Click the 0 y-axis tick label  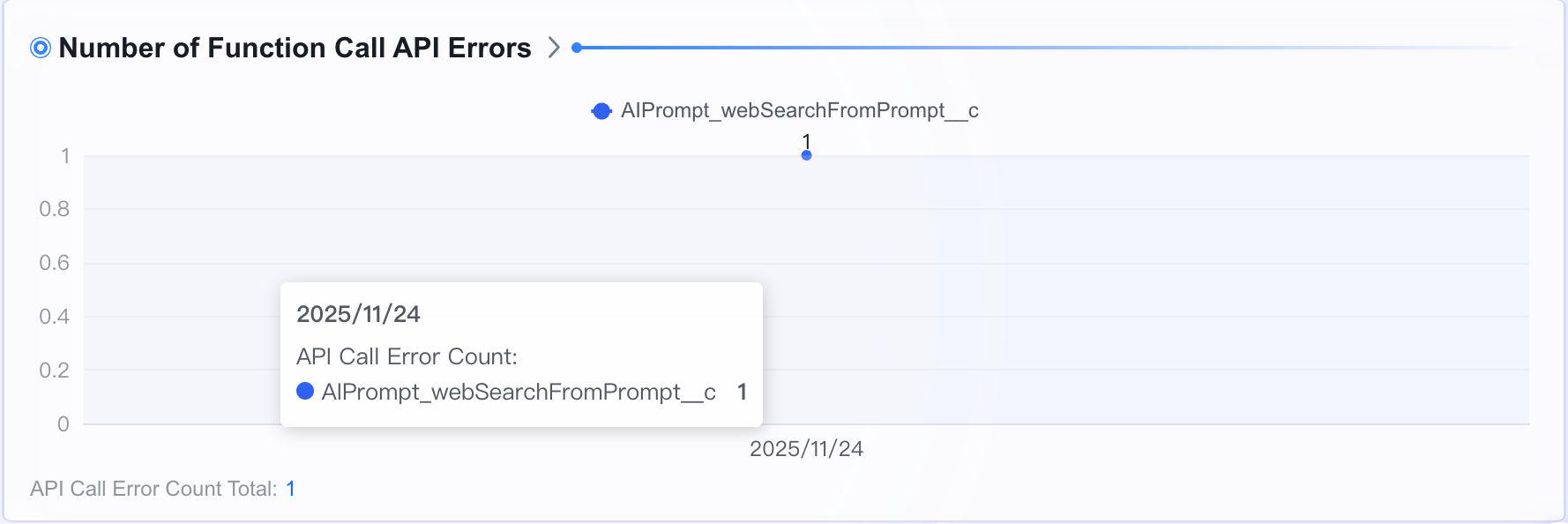pyautogui.click(x=63, y=424)
